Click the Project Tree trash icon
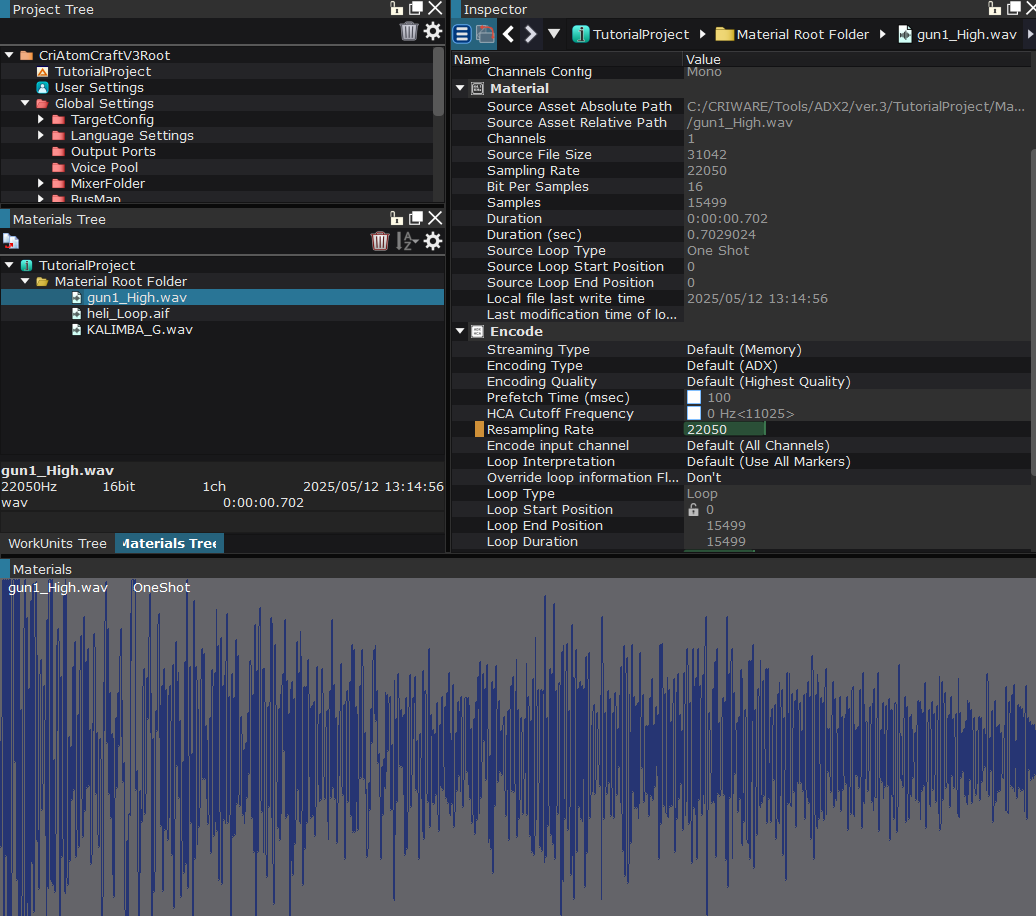This screenshot has height=916, width=1036. coord(408,31)
